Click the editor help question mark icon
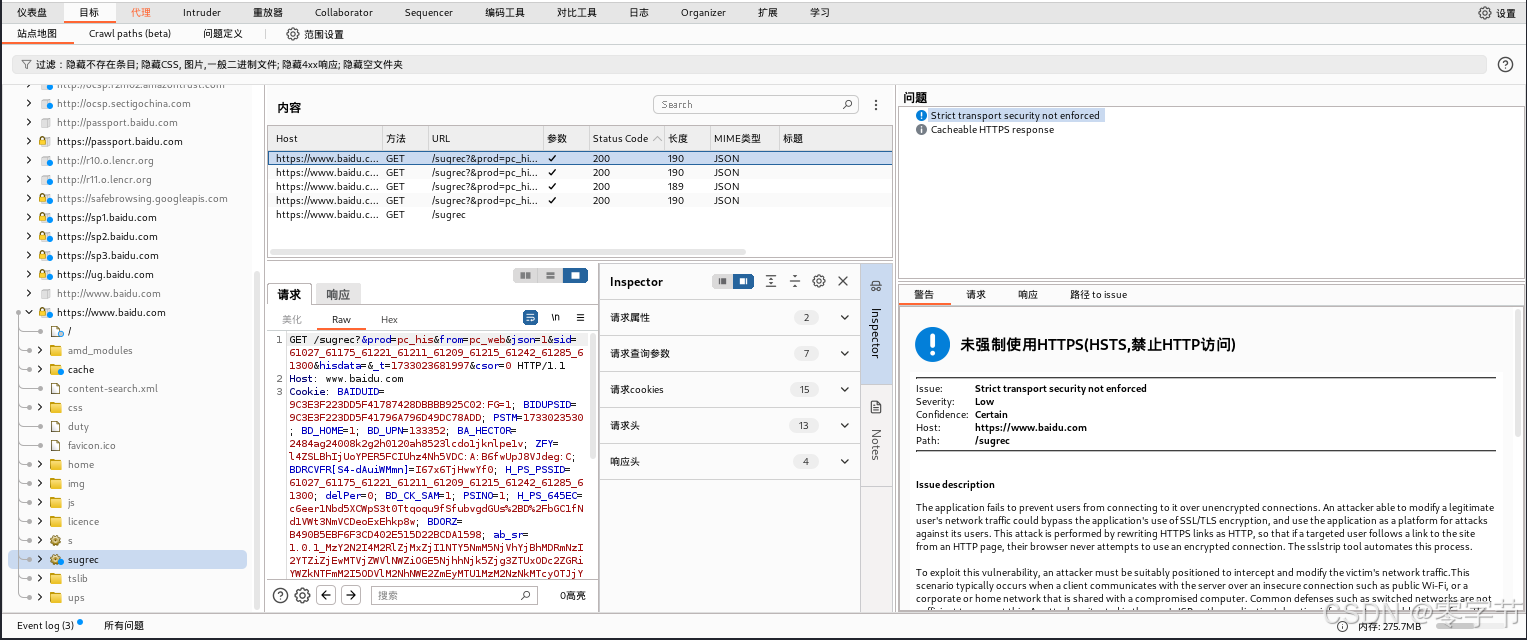Screen dimensions: 1527x640 tap(281, 595)
